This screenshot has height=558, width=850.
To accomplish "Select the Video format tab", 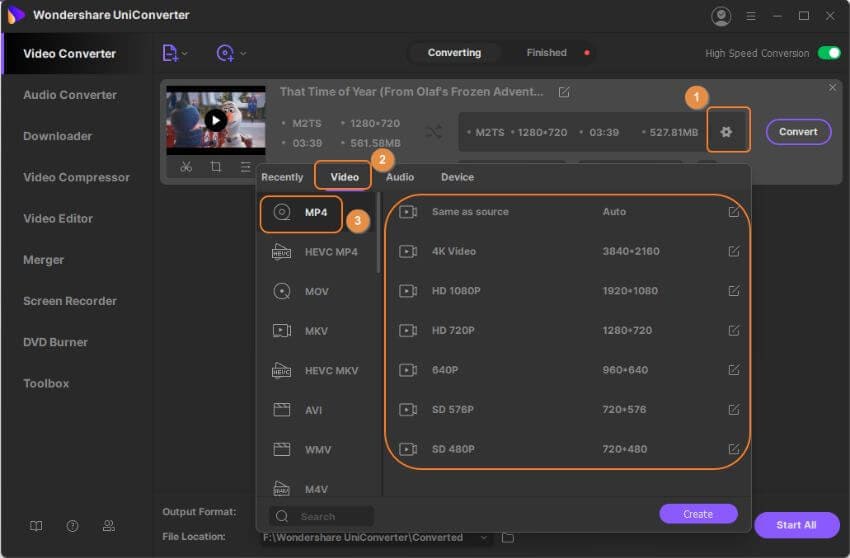I will point(345,177).
